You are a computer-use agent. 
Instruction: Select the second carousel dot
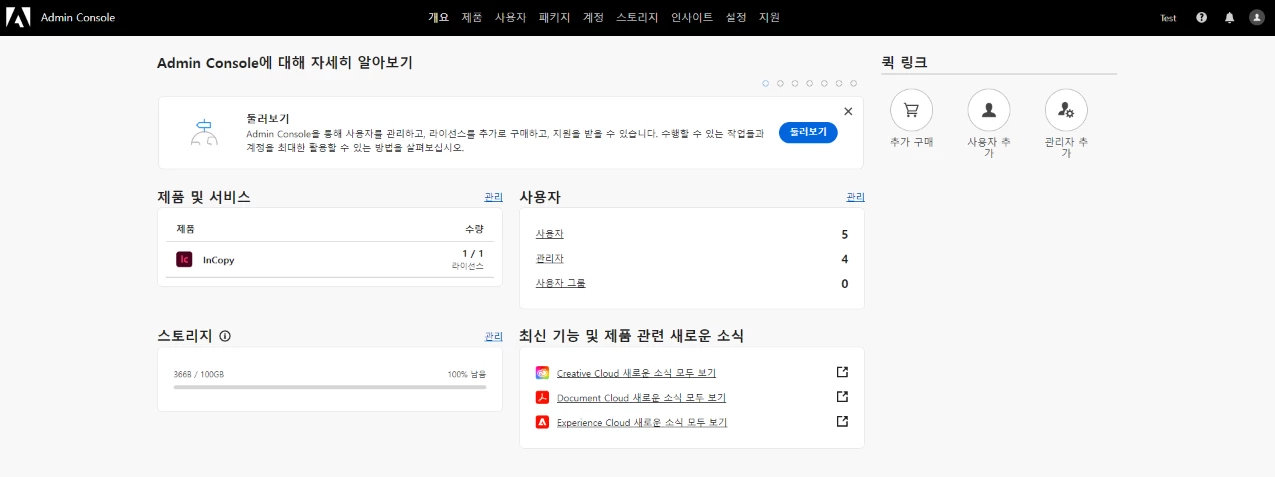(x=780, y=84)
